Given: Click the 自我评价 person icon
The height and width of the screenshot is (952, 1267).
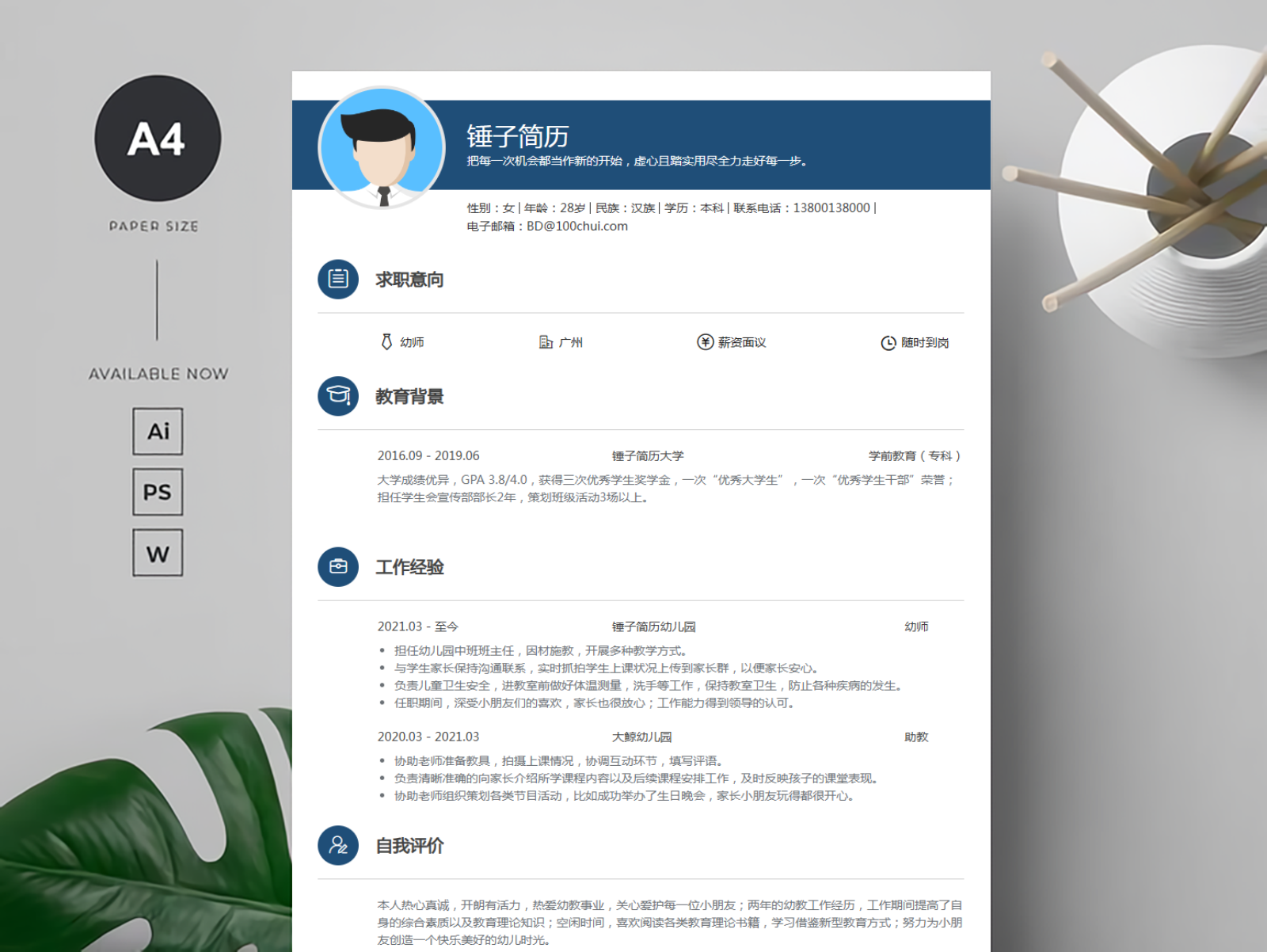Looking at the screenshot, I should click(x=338, y=845).
